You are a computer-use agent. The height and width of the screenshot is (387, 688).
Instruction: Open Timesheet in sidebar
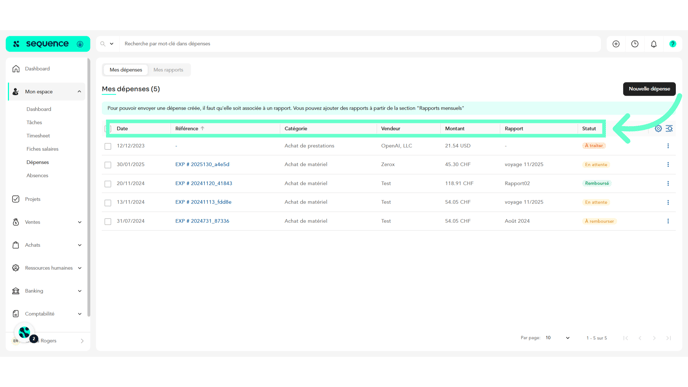38,136
